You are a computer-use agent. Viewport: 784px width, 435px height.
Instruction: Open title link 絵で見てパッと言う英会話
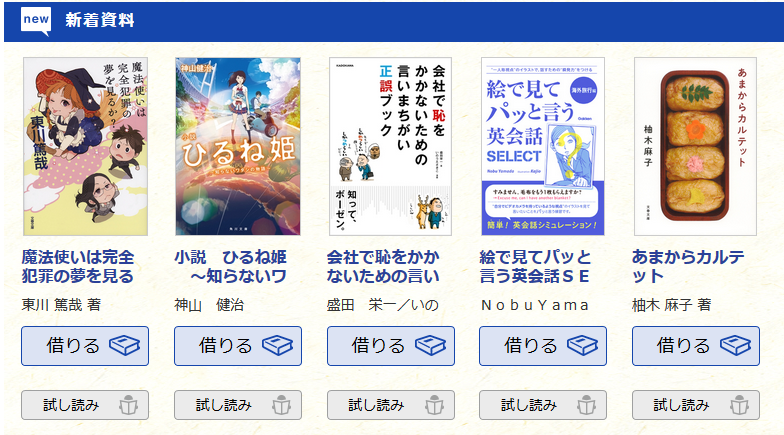535,266
